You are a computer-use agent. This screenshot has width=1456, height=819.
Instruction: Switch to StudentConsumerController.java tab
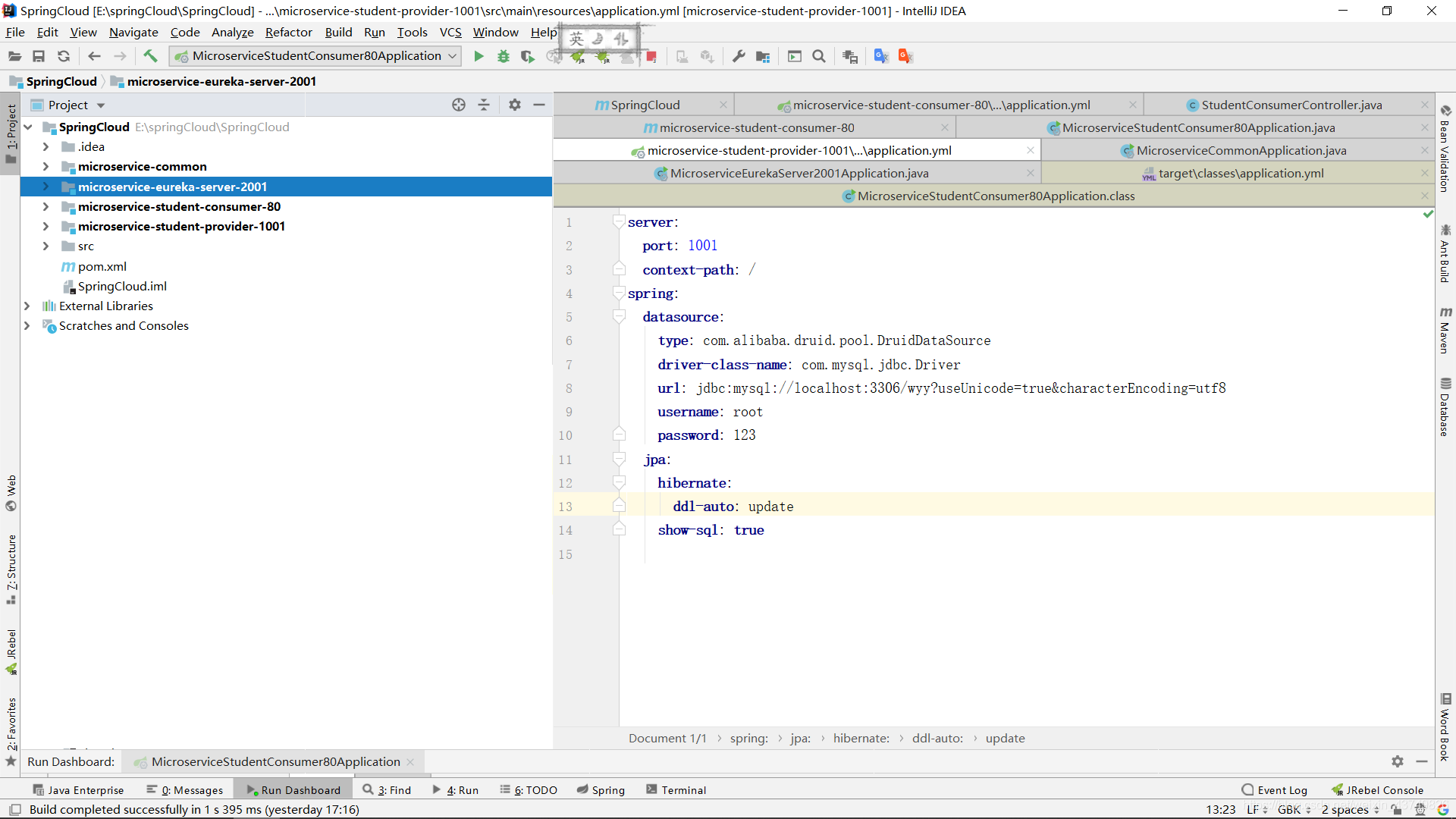(x=1291, y=105)
